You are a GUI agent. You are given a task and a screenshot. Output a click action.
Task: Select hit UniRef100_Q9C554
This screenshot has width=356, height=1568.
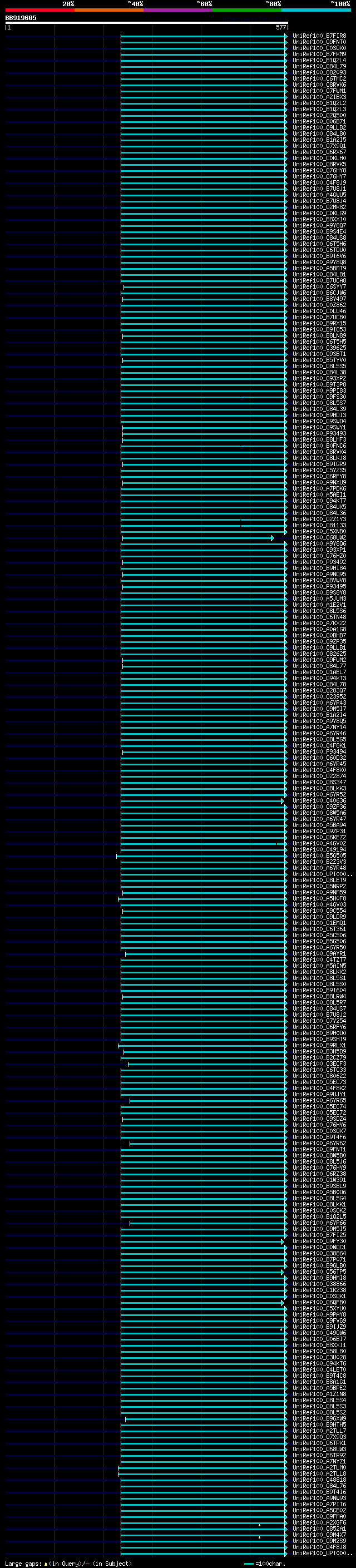pyautogui.click(x=319, y=911)
